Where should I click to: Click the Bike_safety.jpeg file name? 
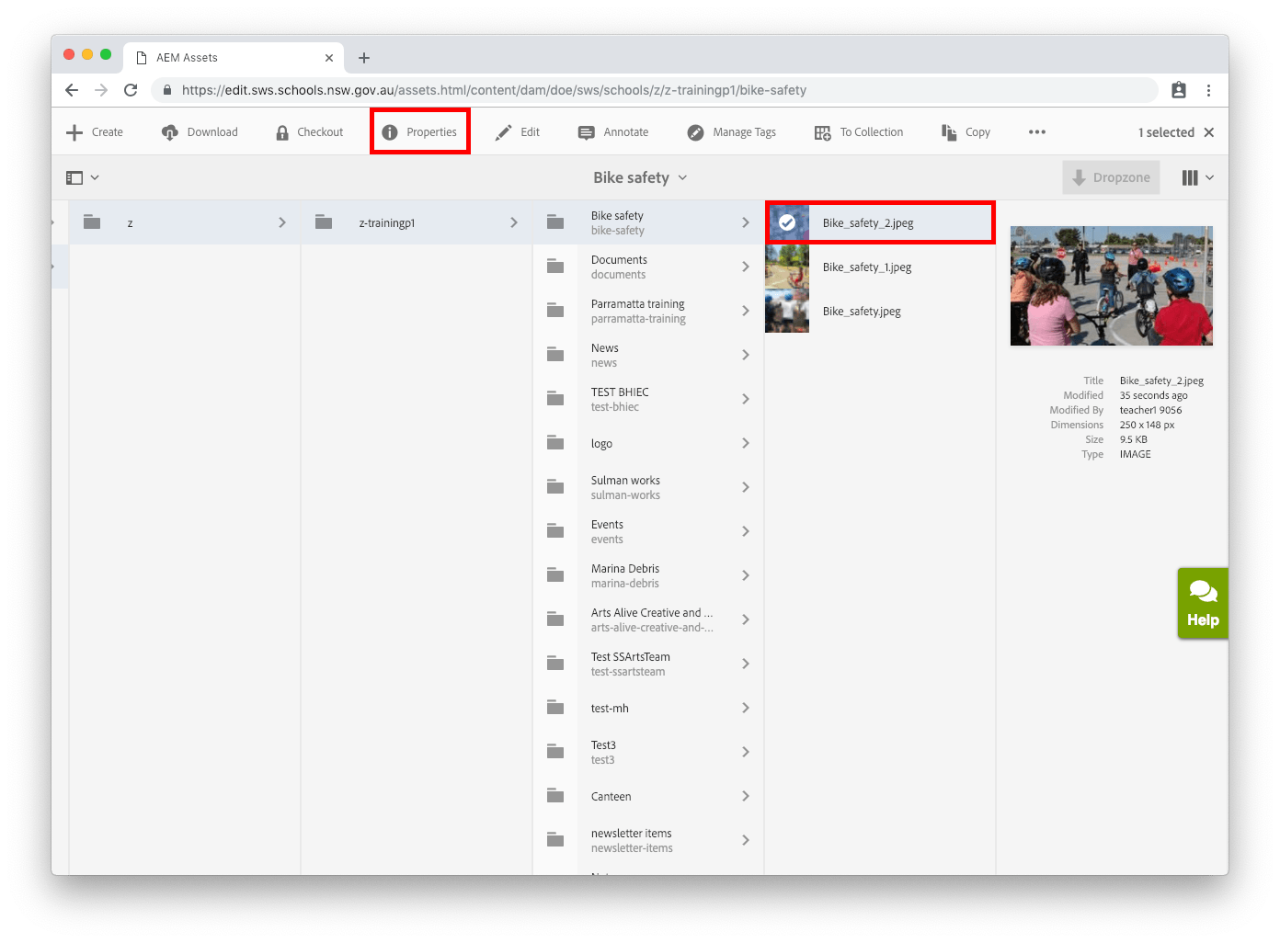pos(862,311)
